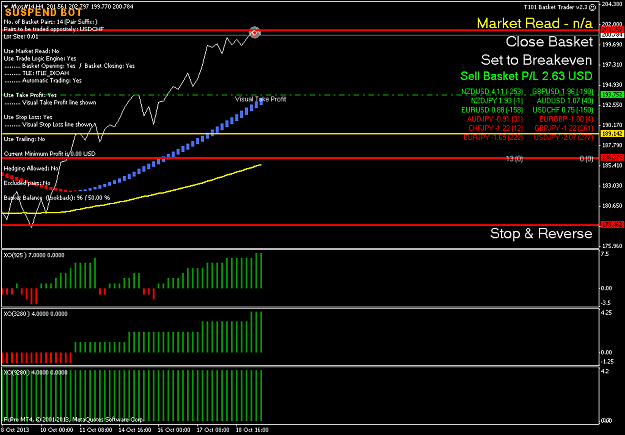Select the USDJPY -2.07 (277) pair entry
Screen dimensions: 625x435
click(x=563, y=137)
